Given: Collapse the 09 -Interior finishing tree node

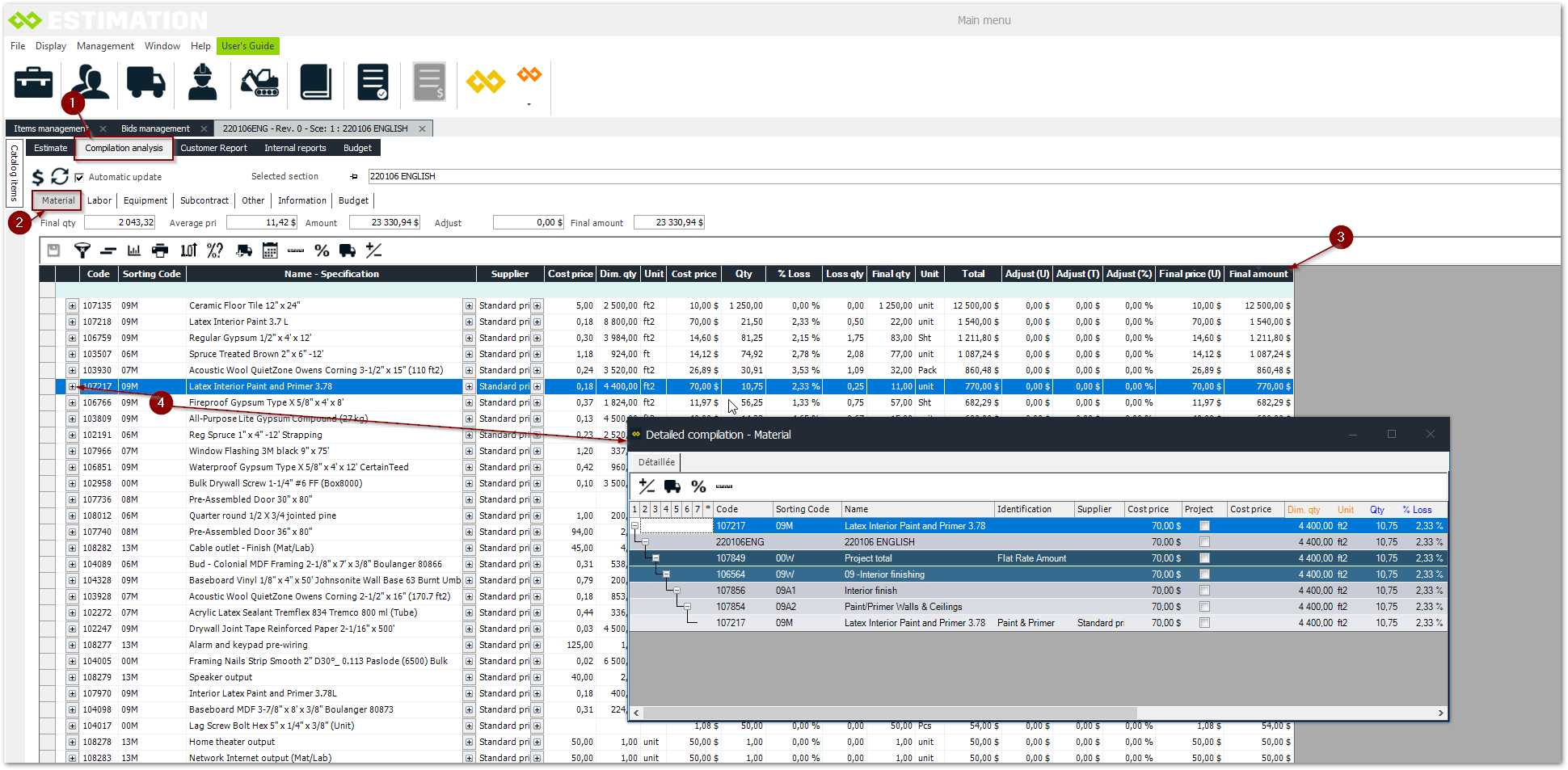Looking at the screenshot, I should click(x=666, y=574).
